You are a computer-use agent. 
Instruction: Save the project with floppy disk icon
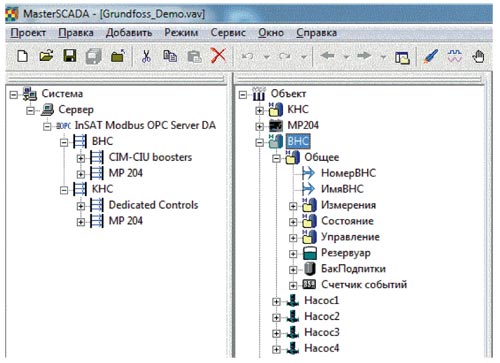pyautogui.click(x=70, y=56)
